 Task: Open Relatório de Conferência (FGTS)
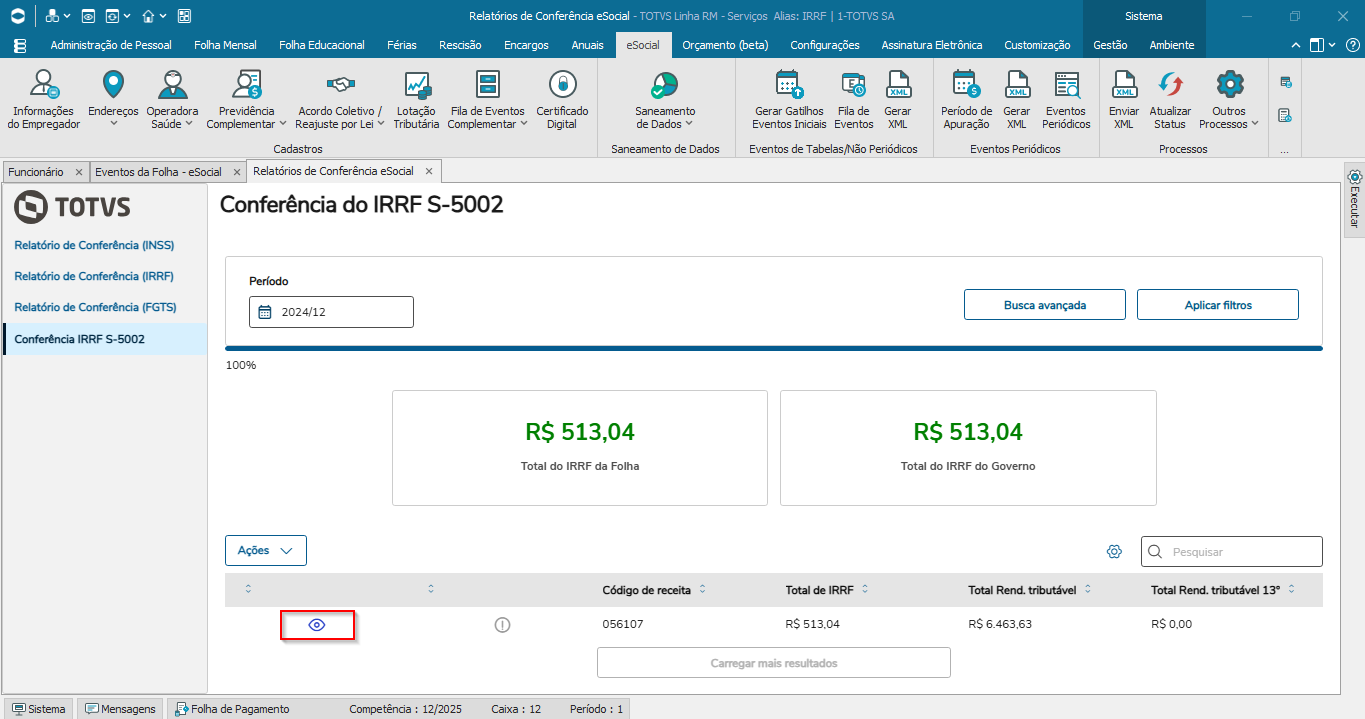94,307
